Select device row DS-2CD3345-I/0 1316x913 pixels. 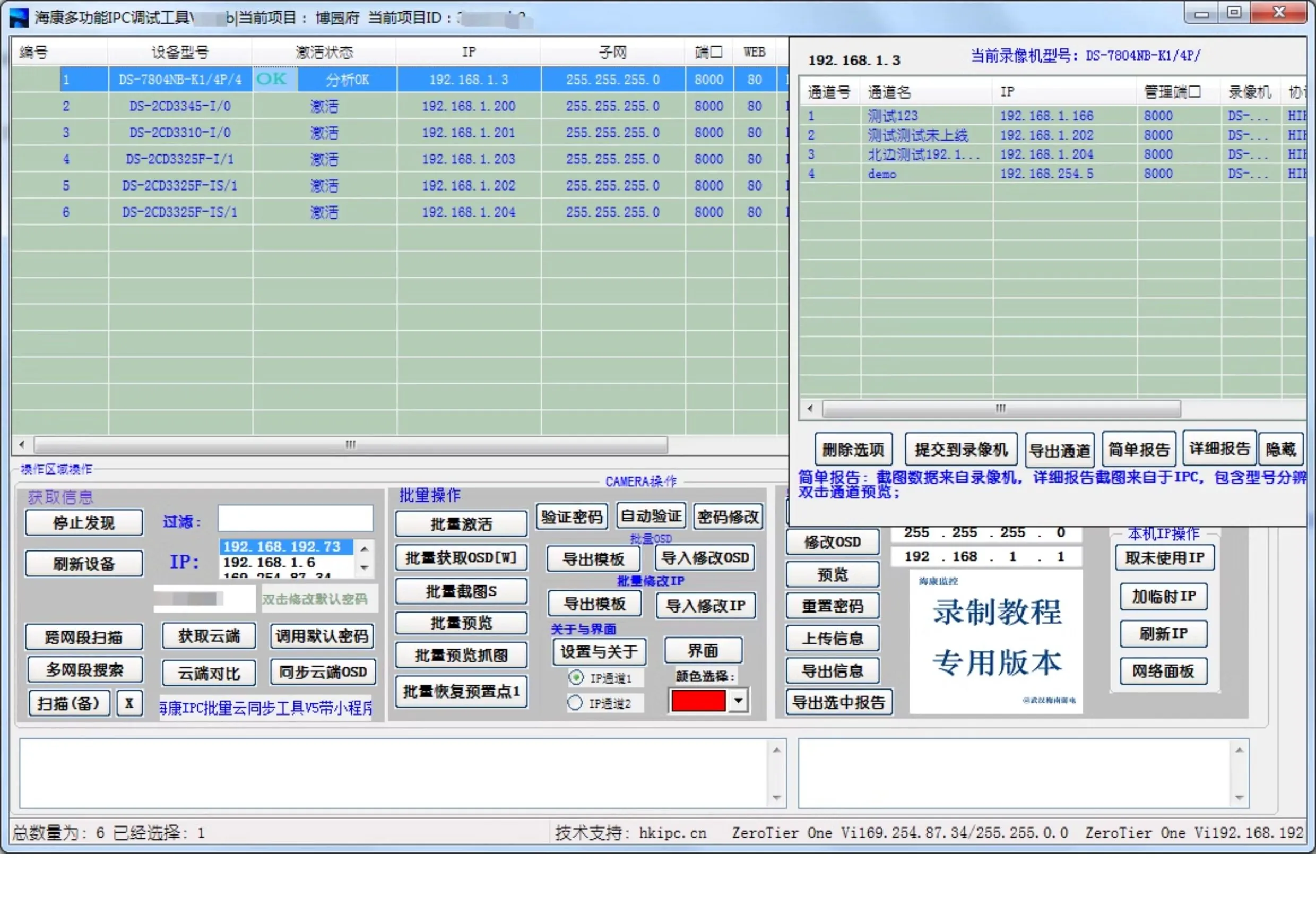click(x=179, y=106)
